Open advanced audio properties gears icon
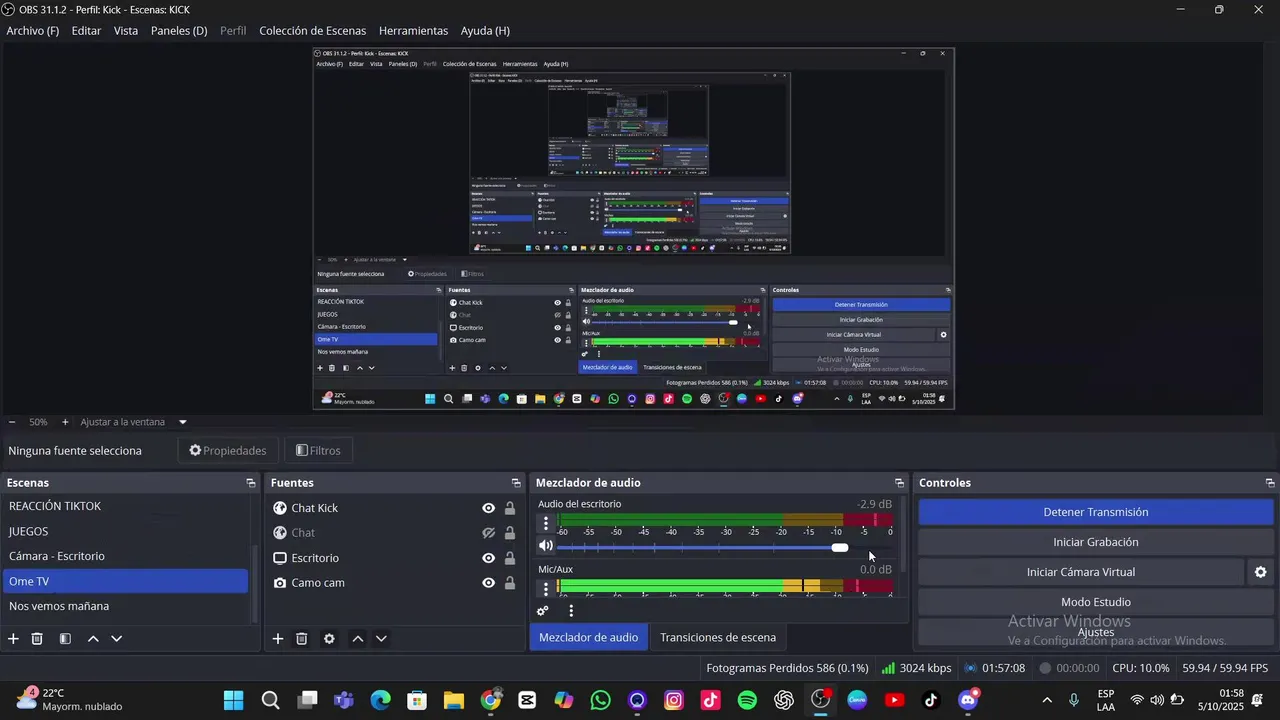Screen dimensions: 1280x720 [x=543, y=611]
